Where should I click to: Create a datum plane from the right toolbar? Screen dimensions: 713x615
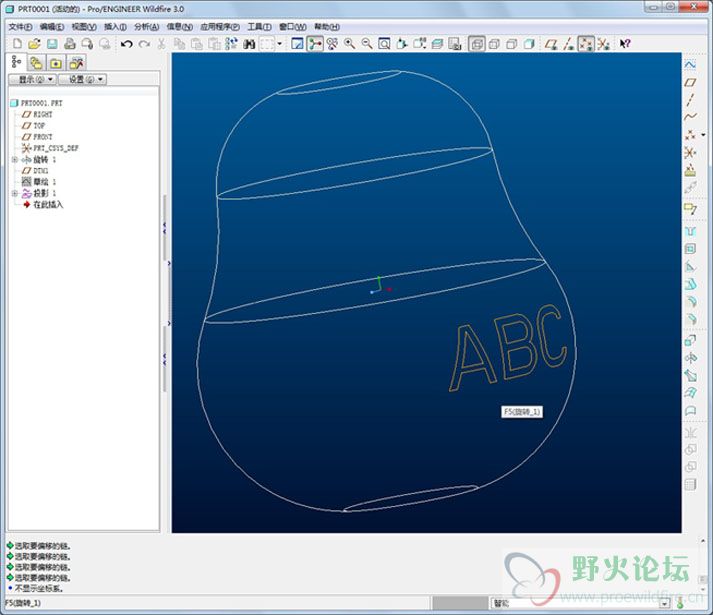pyautogui.click(x=690, y=82)
